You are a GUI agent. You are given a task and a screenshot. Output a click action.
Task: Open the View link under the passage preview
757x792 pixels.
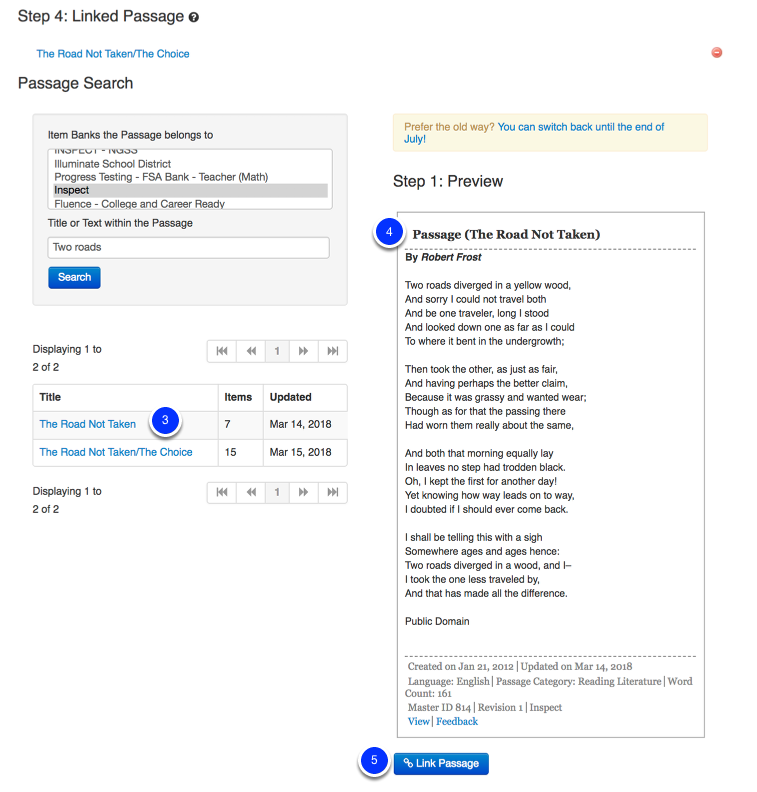(418, 722)
